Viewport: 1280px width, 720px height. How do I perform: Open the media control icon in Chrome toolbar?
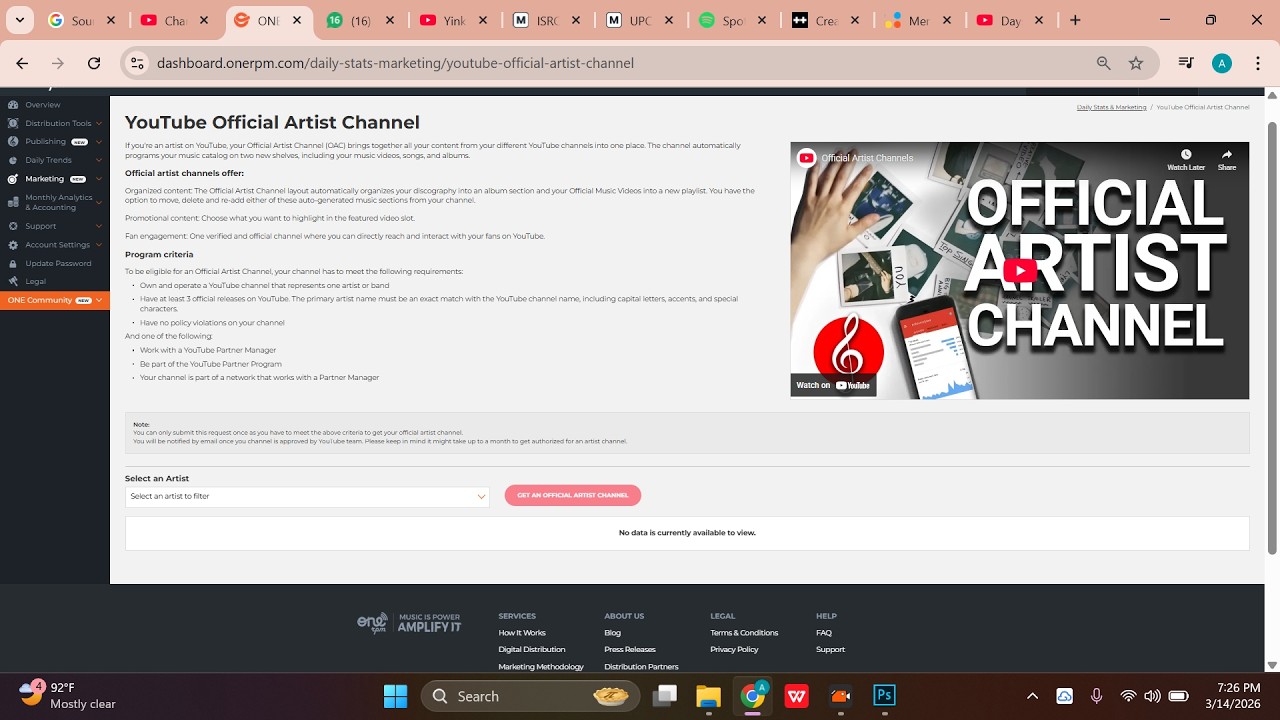click(1186, 63)
